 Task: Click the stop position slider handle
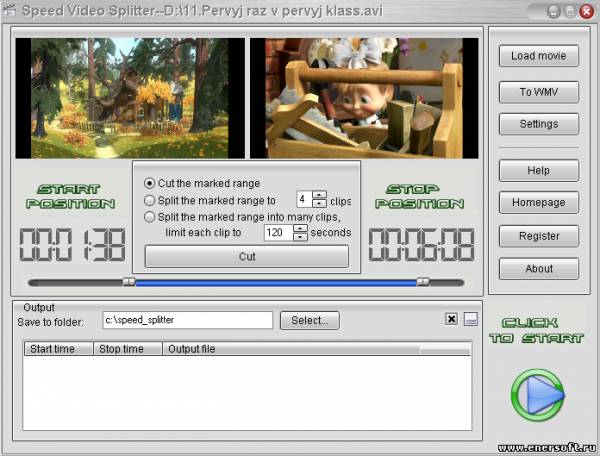(423, 282)
